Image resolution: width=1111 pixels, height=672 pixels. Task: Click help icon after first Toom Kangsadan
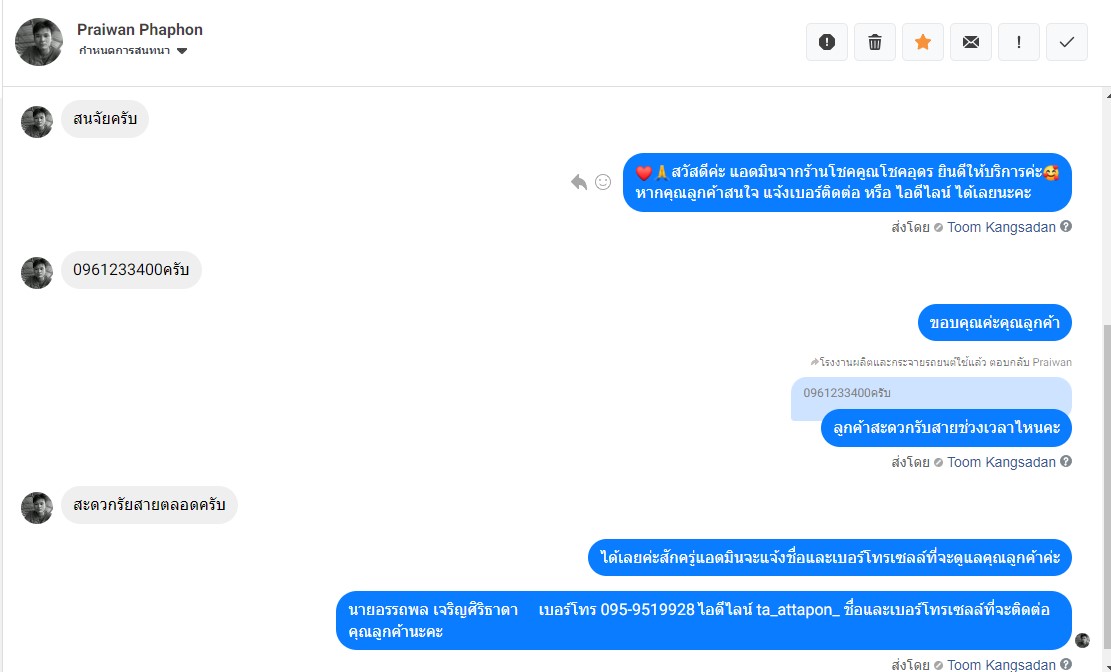(x=1066, y=227)
